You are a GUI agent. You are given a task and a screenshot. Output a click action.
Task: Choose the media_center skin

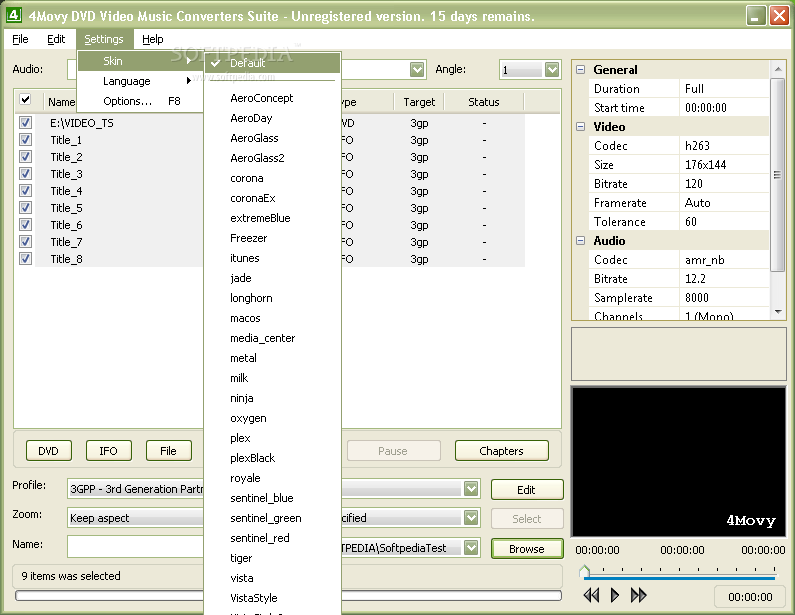tap(263, 338)
